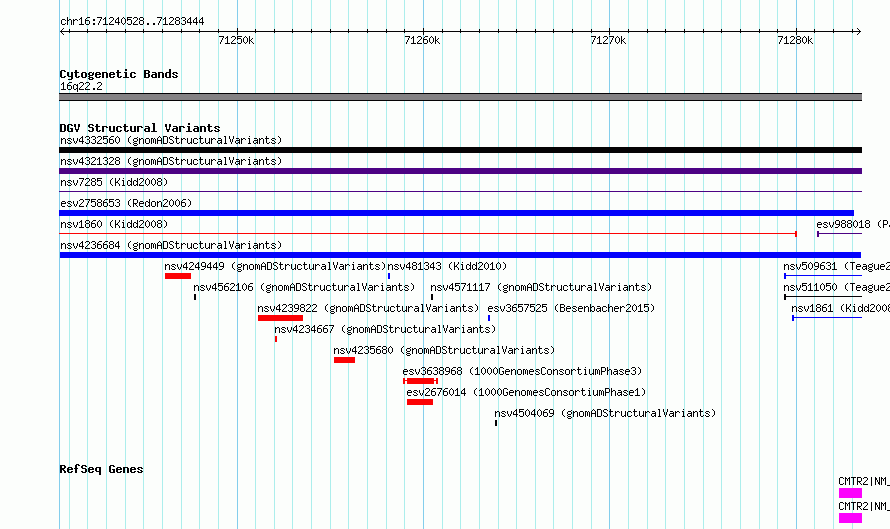Click the upper CMTR2 magenta gene block
Image resolution: width=890 pixels, height=529 pixels.
(x=850, y=493)
